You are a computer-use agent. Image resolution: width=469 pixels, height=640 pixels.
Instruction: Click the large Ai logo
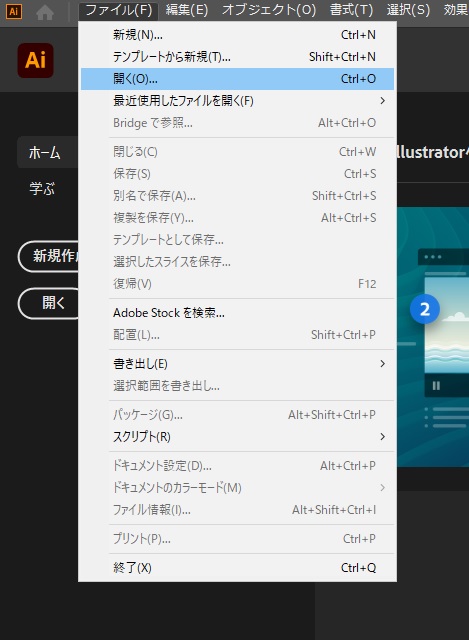36,60
